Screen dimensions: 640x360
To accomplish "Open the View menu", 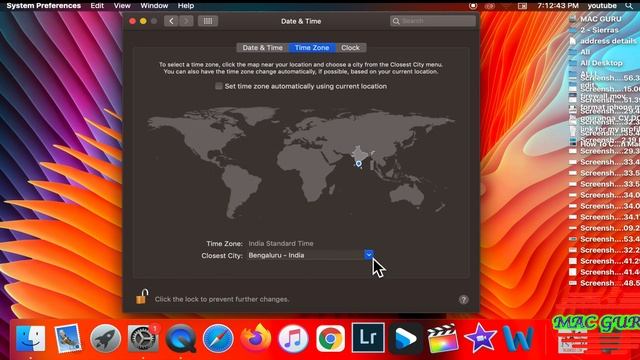I will pos(122,6).
